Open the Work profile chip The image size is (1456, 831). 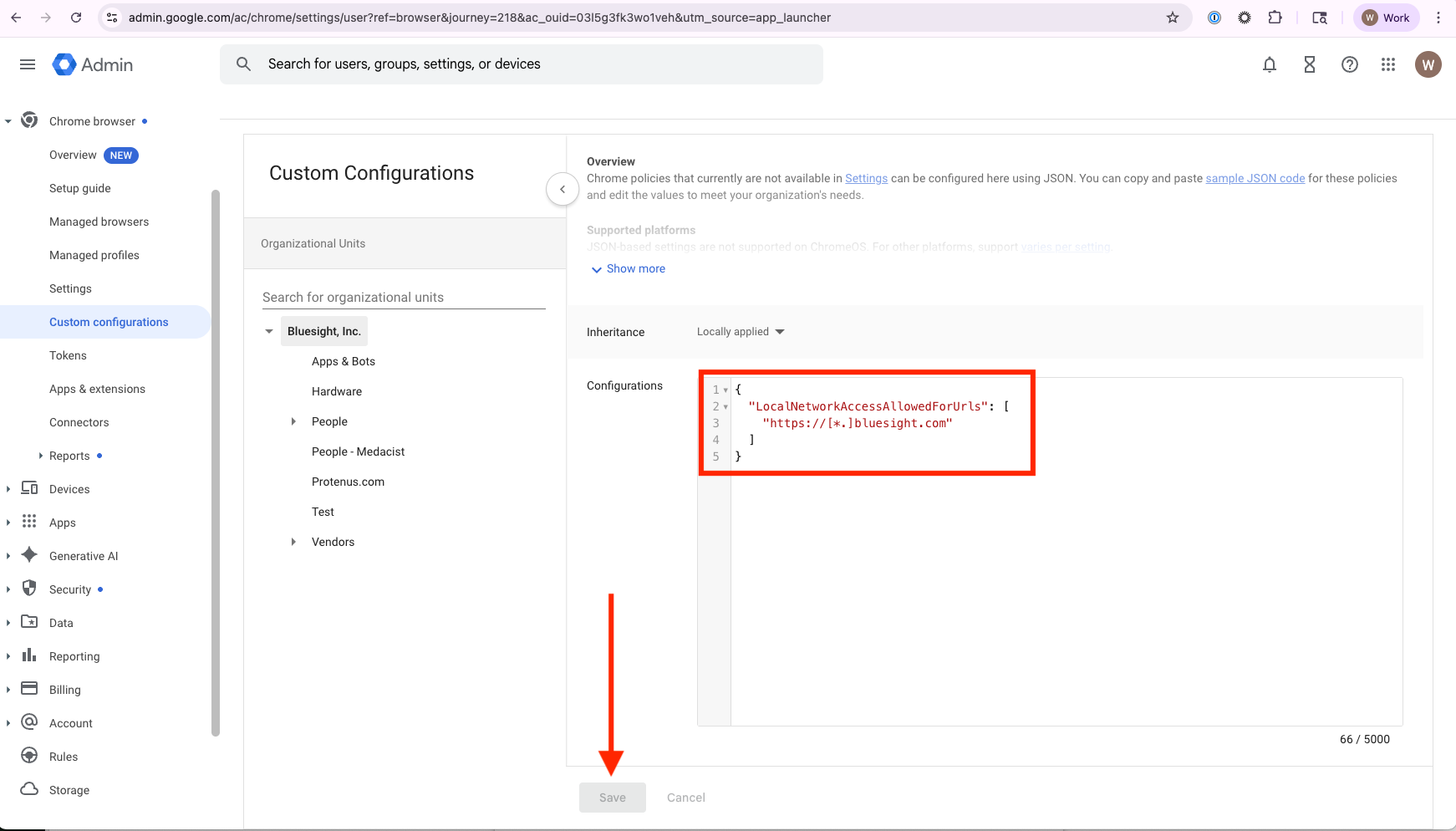point(1387,18)
